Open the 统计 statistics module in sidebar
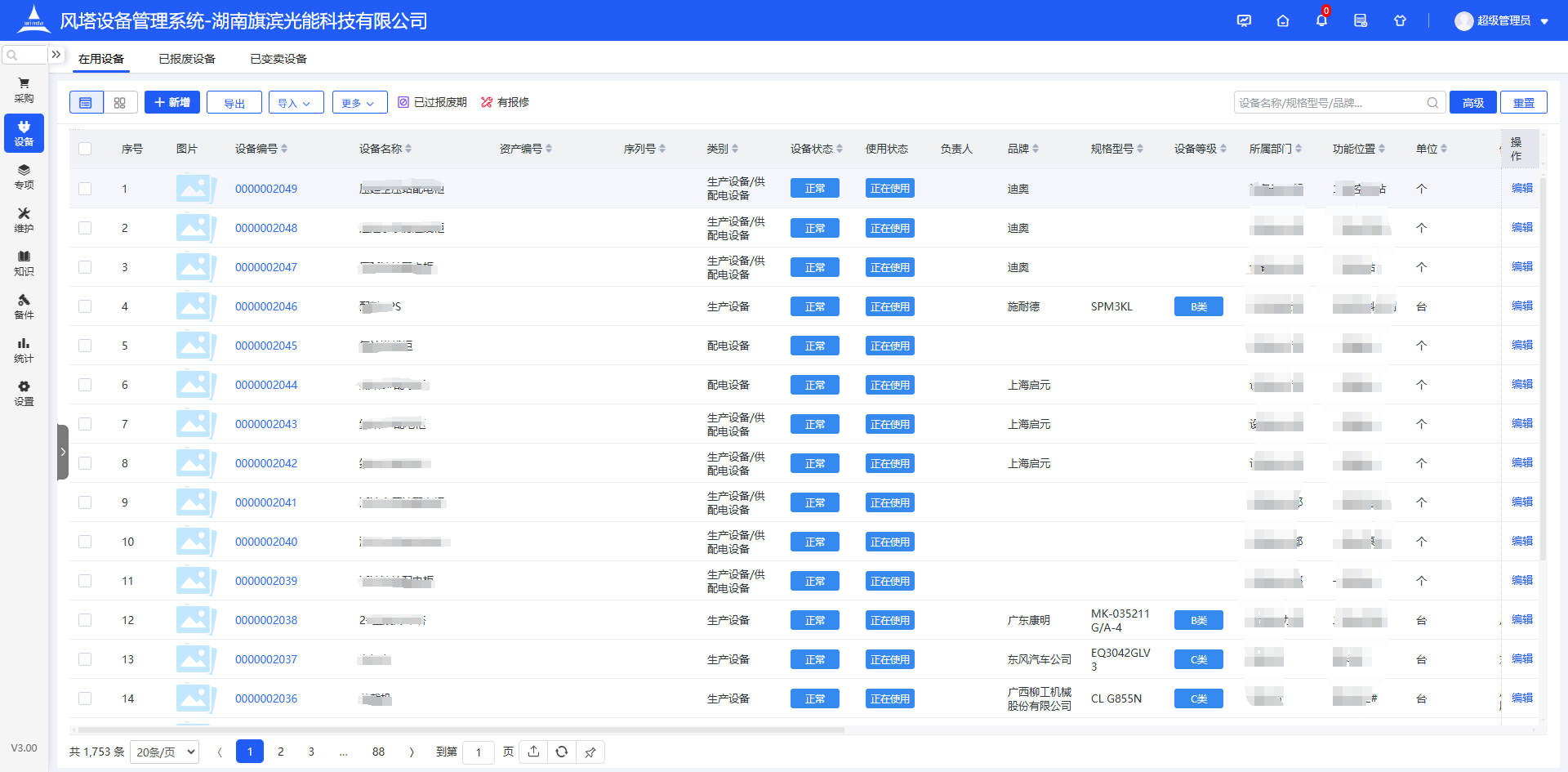The image size is (1568, 772). click(24, 350)
